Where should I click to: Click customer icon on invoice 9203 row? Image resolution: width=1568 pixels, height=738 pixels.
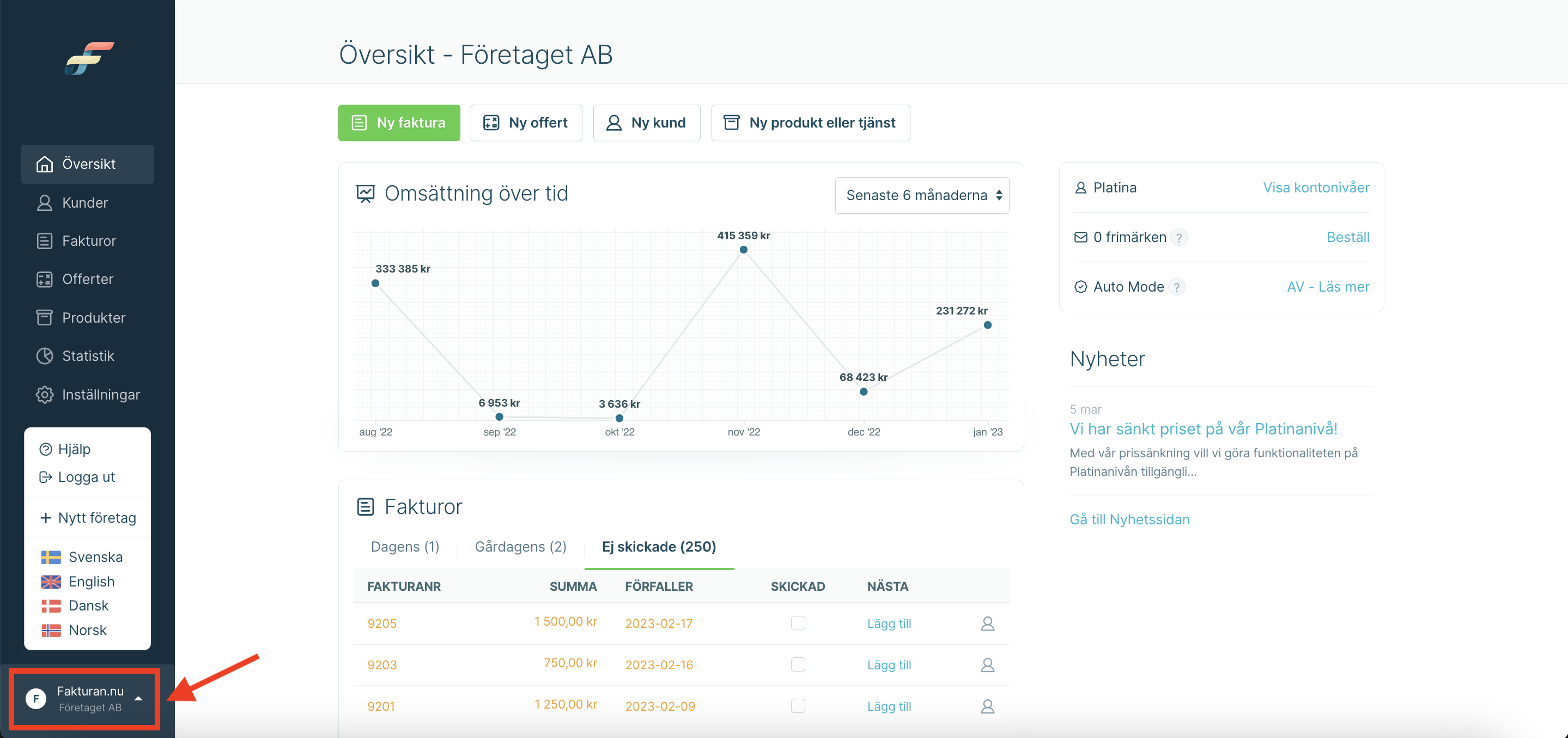(987, 664)
